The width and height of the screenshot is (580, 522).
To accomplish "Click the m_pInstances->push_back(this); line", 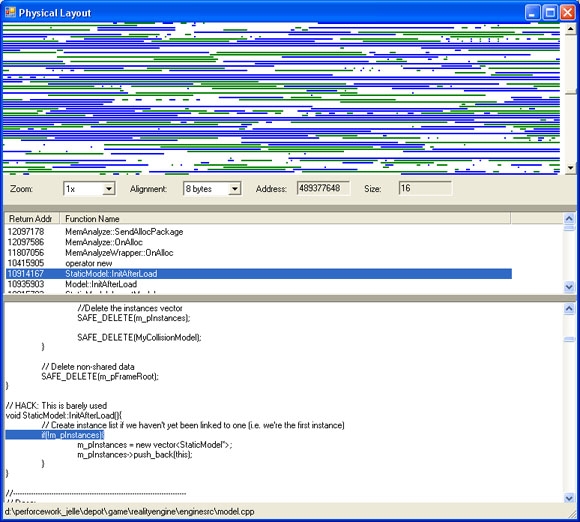I will pyautogui.click(x=135, y=455).
